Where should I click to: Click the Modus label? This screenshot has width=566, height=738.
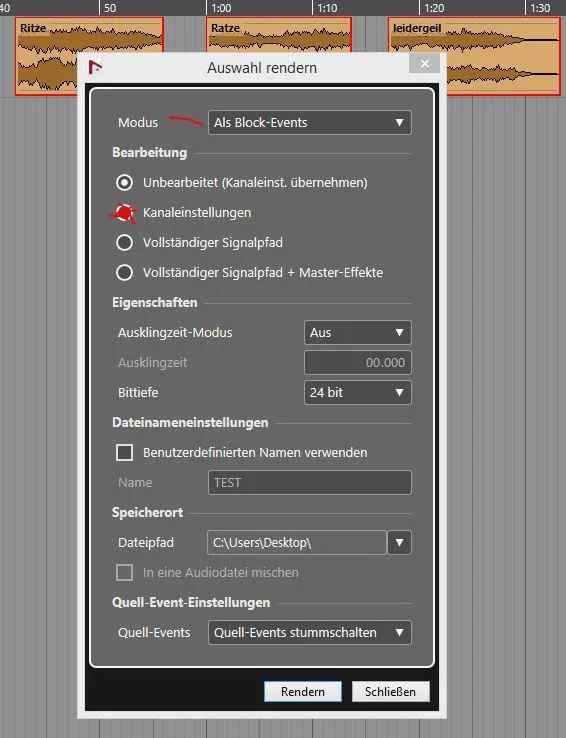(x=138, y=122)
